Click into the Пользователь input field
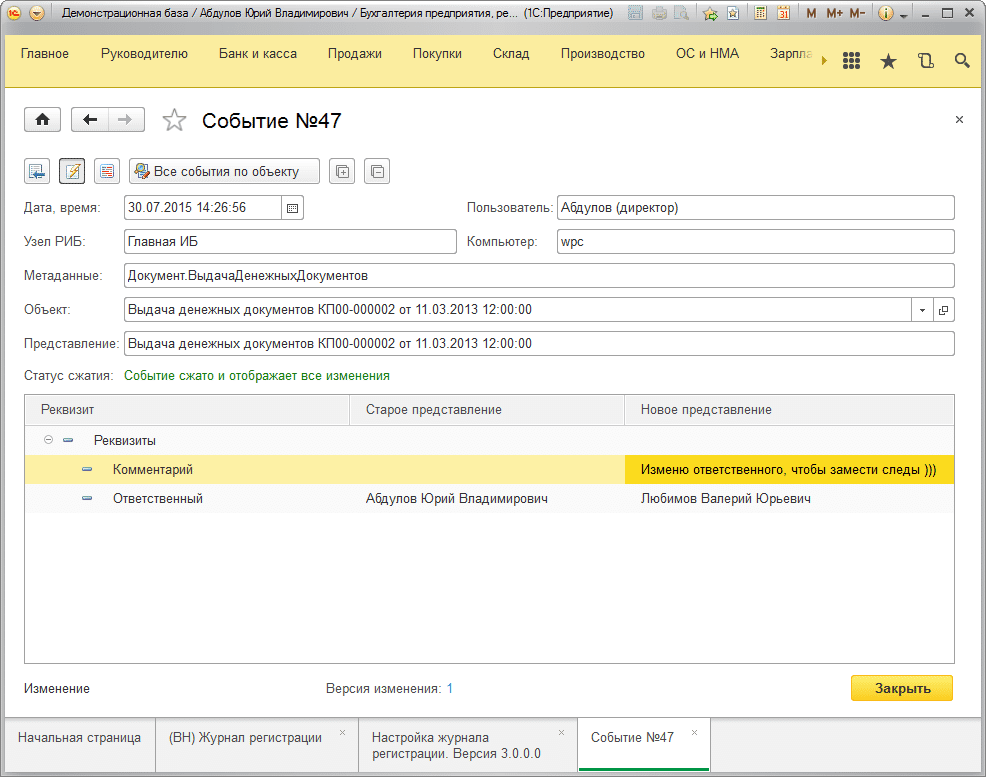The width and height of the screenshot is (986, 777). coord(755,208)
